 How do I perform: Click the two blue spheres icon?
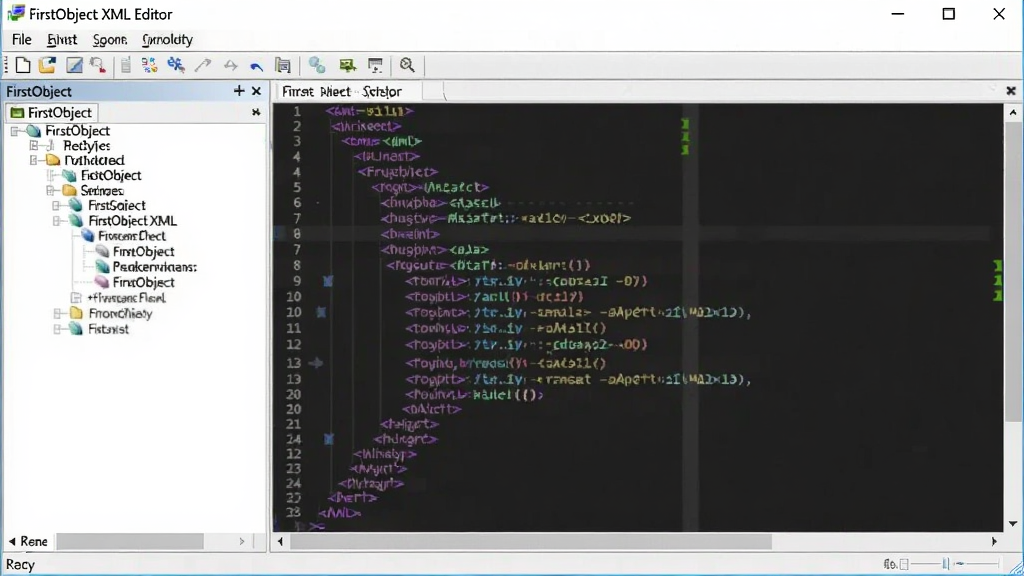[317, 65]
